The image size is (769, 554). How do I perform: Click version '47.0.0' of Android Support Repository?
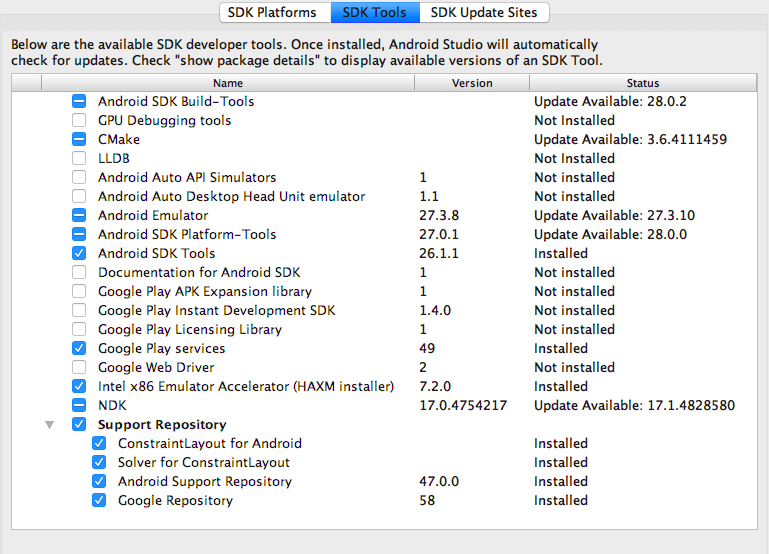439,481
